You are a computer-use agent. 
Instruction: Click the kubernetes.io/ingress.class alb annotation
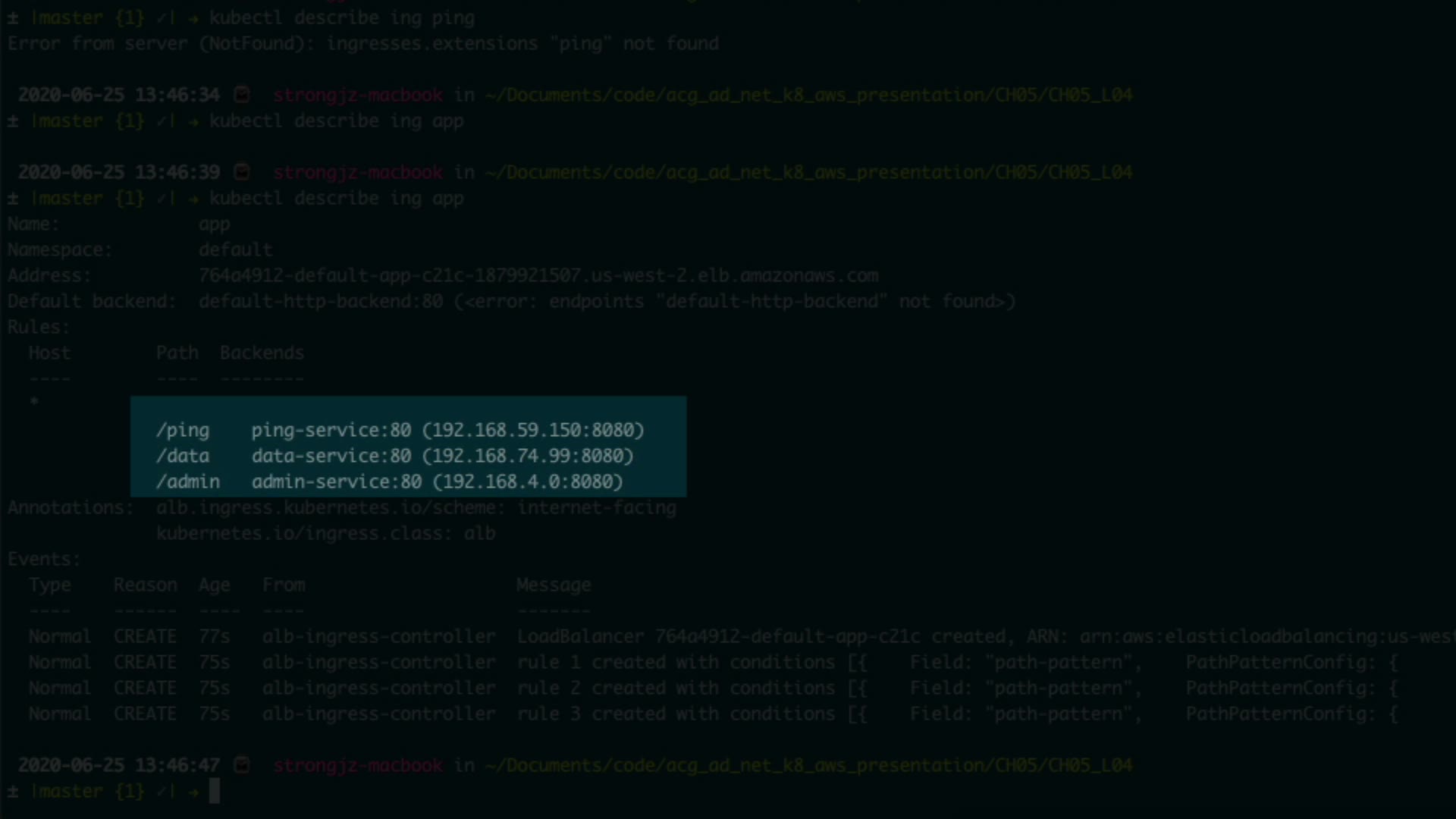tap(326, 533)
